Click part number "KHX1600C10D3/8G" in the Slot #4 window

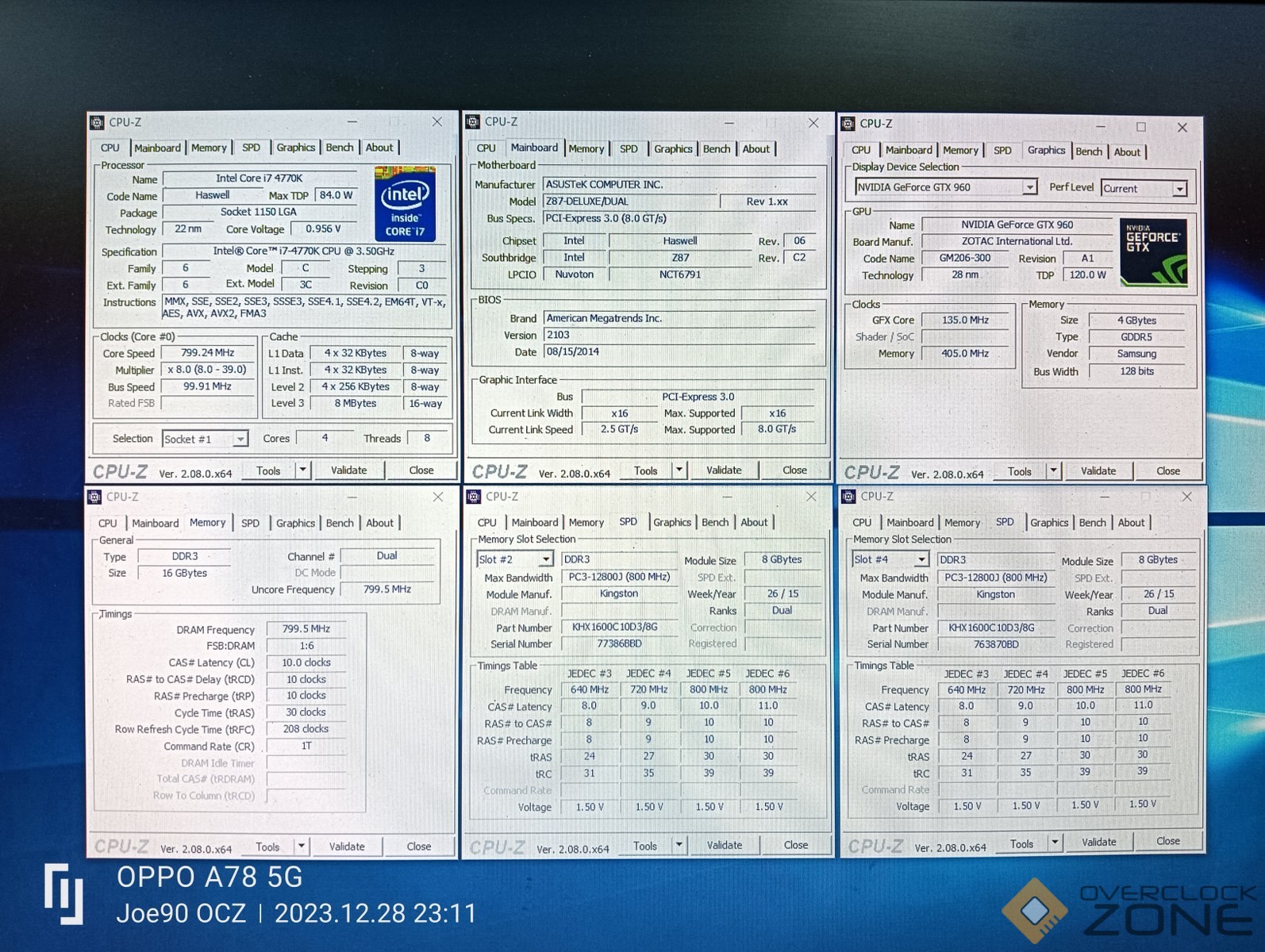(x=992, y=628)
